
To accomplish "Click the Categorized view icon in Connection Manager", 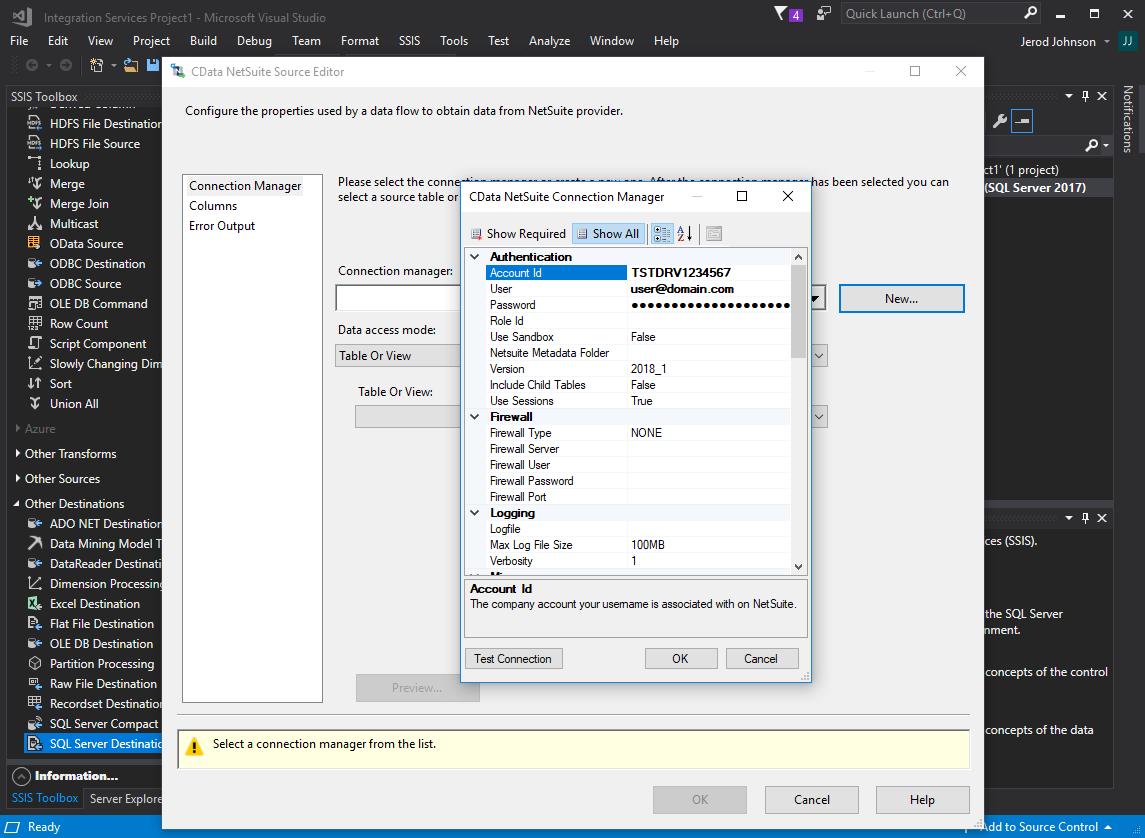I will (662, 234).
